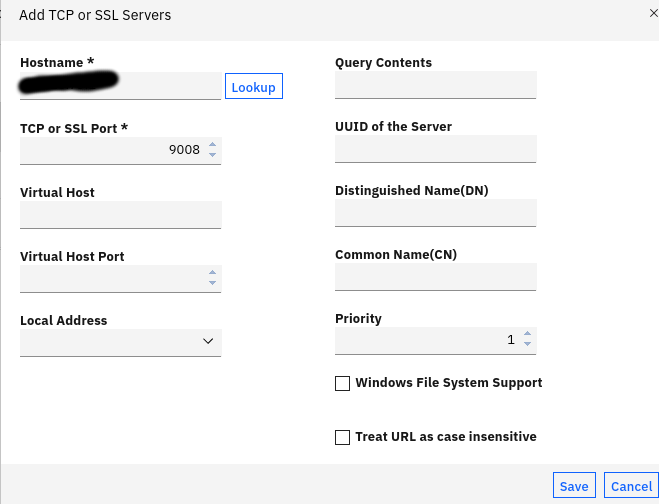Focus the Hostname input field
The height and width of the screenshot is (504, 659).
coord(120,86)
